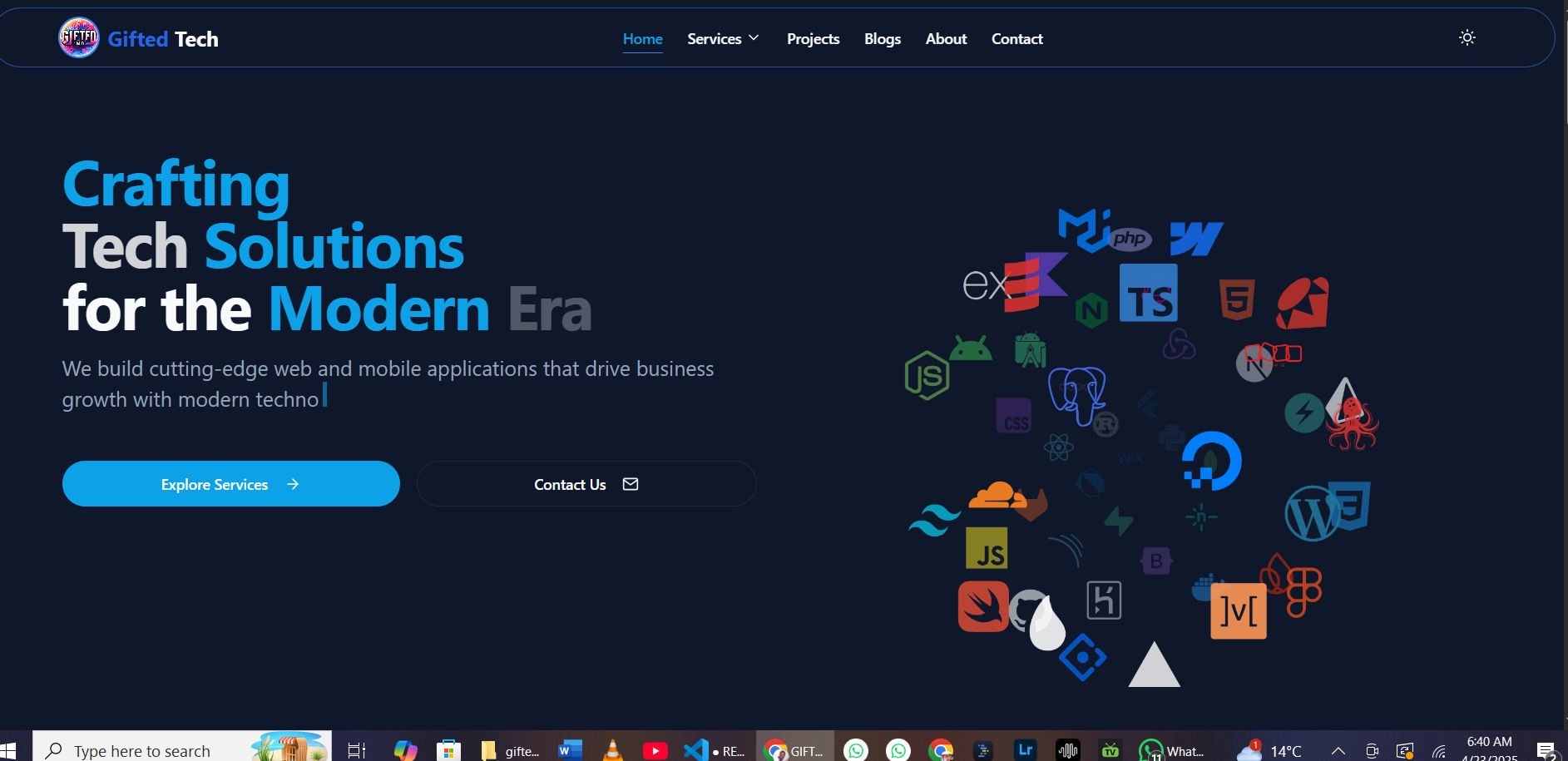Open Microsoft Word from the taskbar
1568x761 pixels.
[x=570, y=750]
